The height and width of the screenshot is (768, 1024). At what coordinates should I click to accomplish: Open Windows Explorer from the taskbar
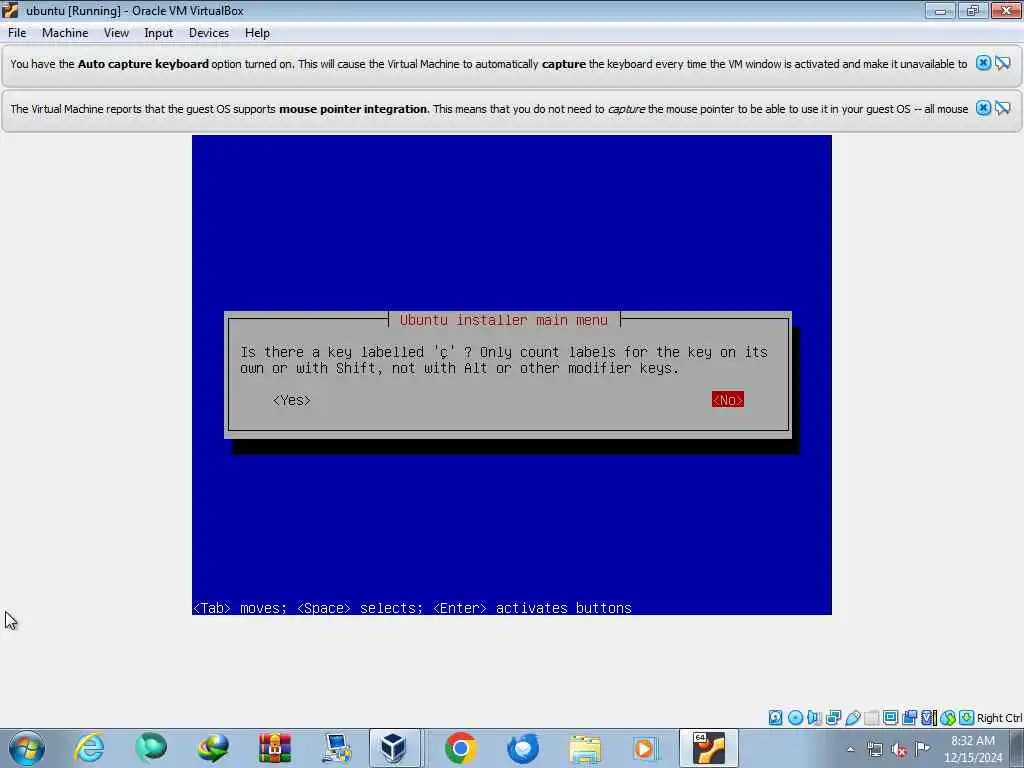[584, 748]
